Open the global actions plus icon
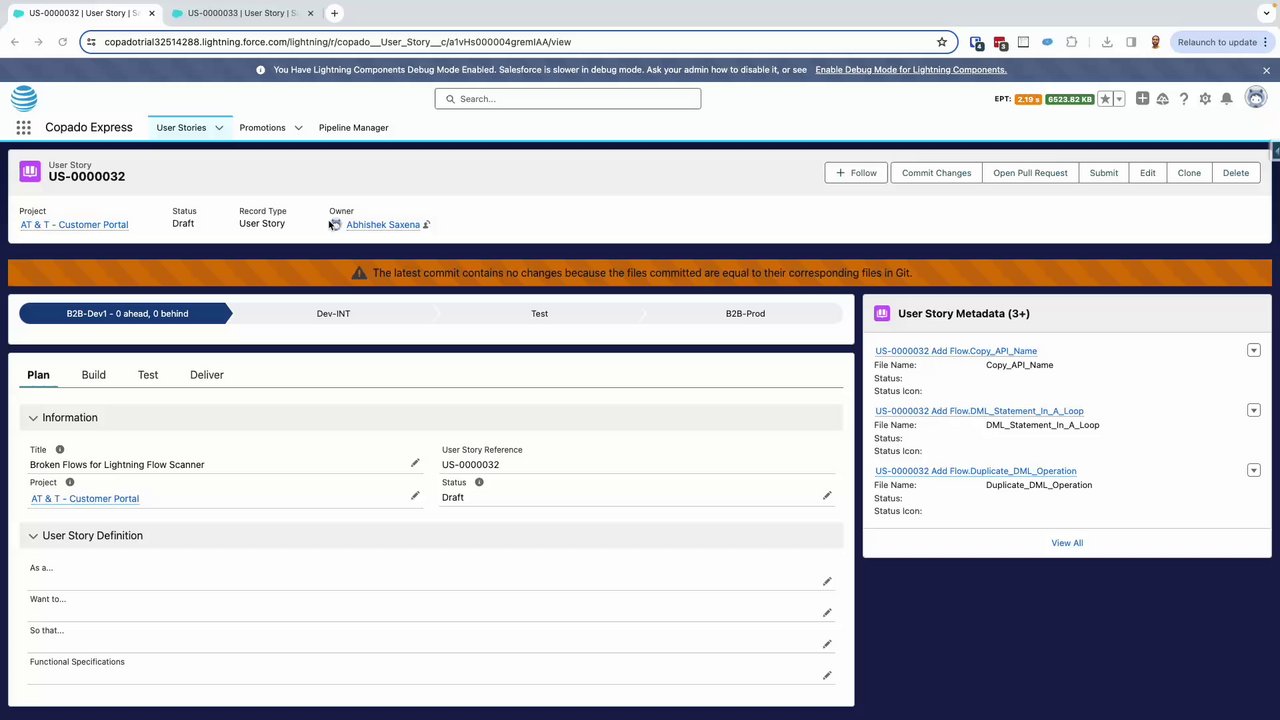Viewport: 1280px width, 720px height. pyautogui.click(x=1142, y=99)
